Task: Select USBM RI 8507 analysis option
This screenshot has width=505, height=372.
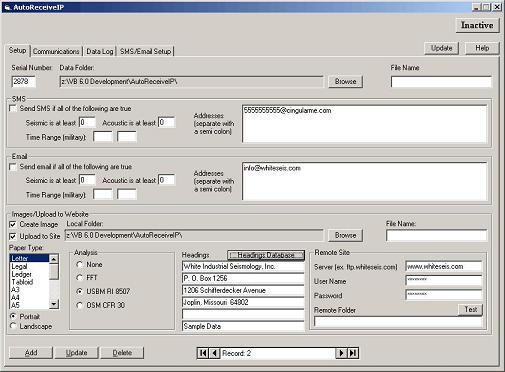Action: (79, 291)
